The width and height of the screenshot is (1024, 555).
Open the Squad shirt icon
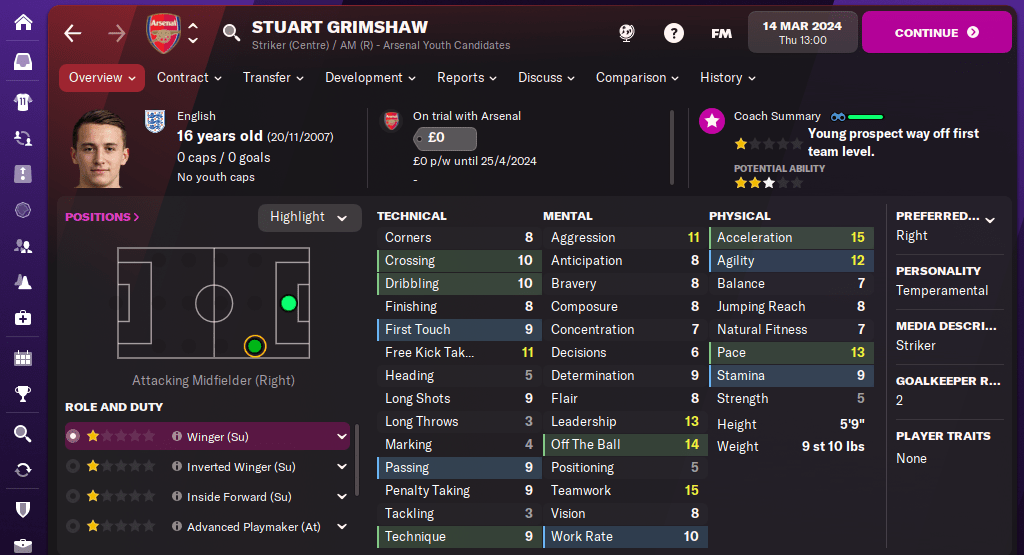point(23,101)
